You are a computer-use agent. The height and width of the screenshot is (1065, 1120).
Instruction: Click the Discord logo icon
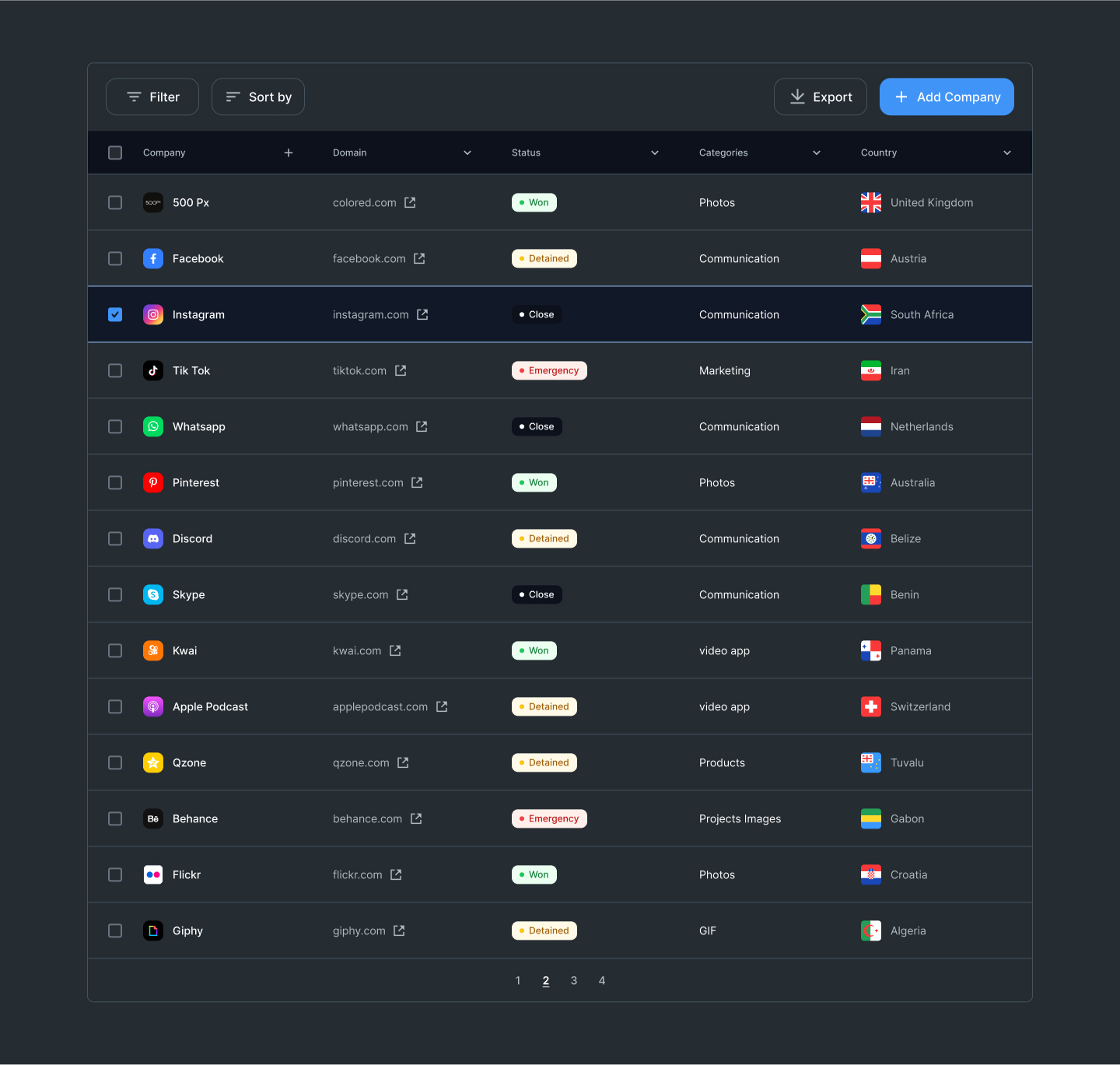(153, 538)
